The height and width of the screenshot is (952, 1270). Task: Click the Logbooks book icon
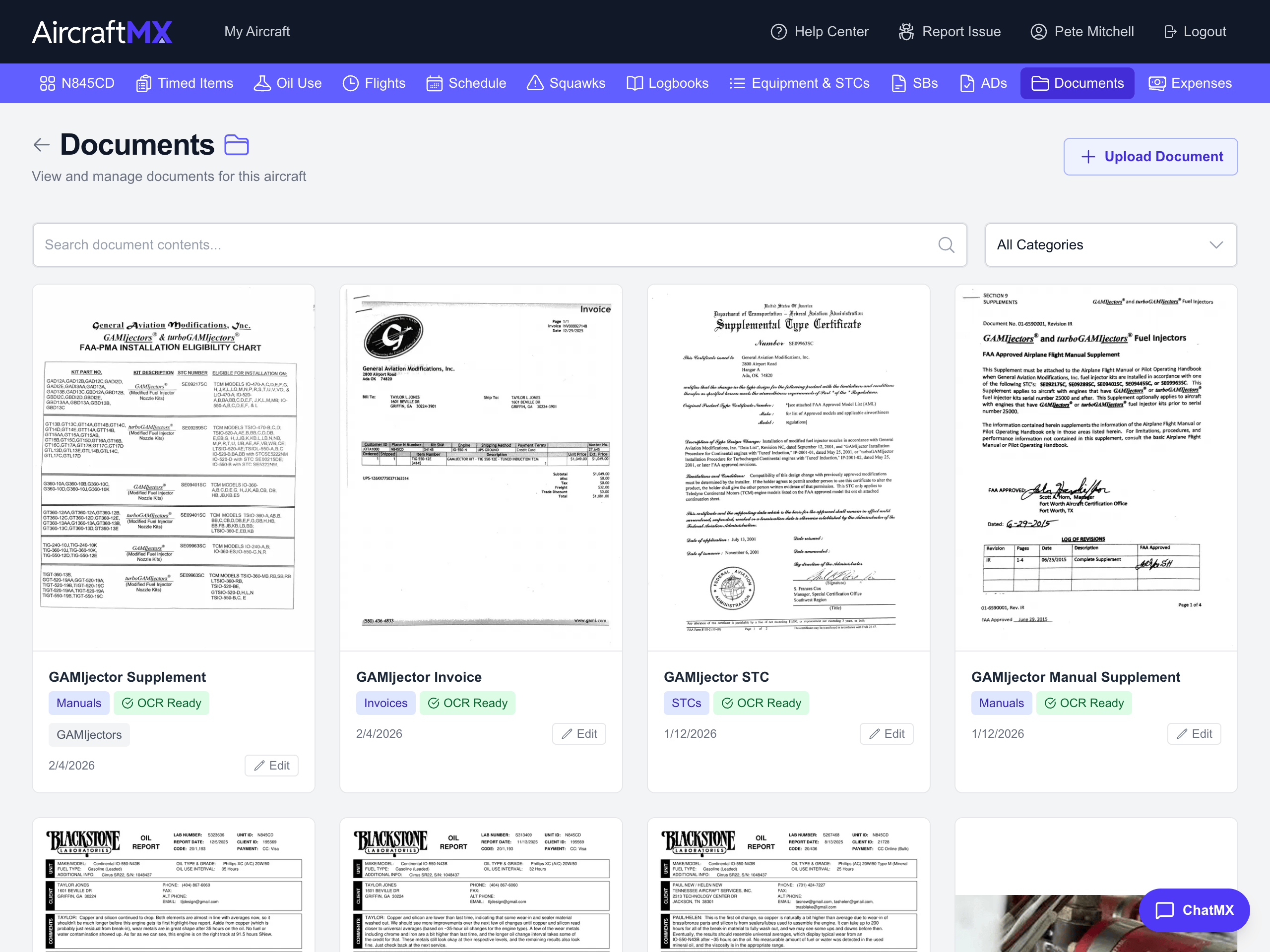(635, 83)
